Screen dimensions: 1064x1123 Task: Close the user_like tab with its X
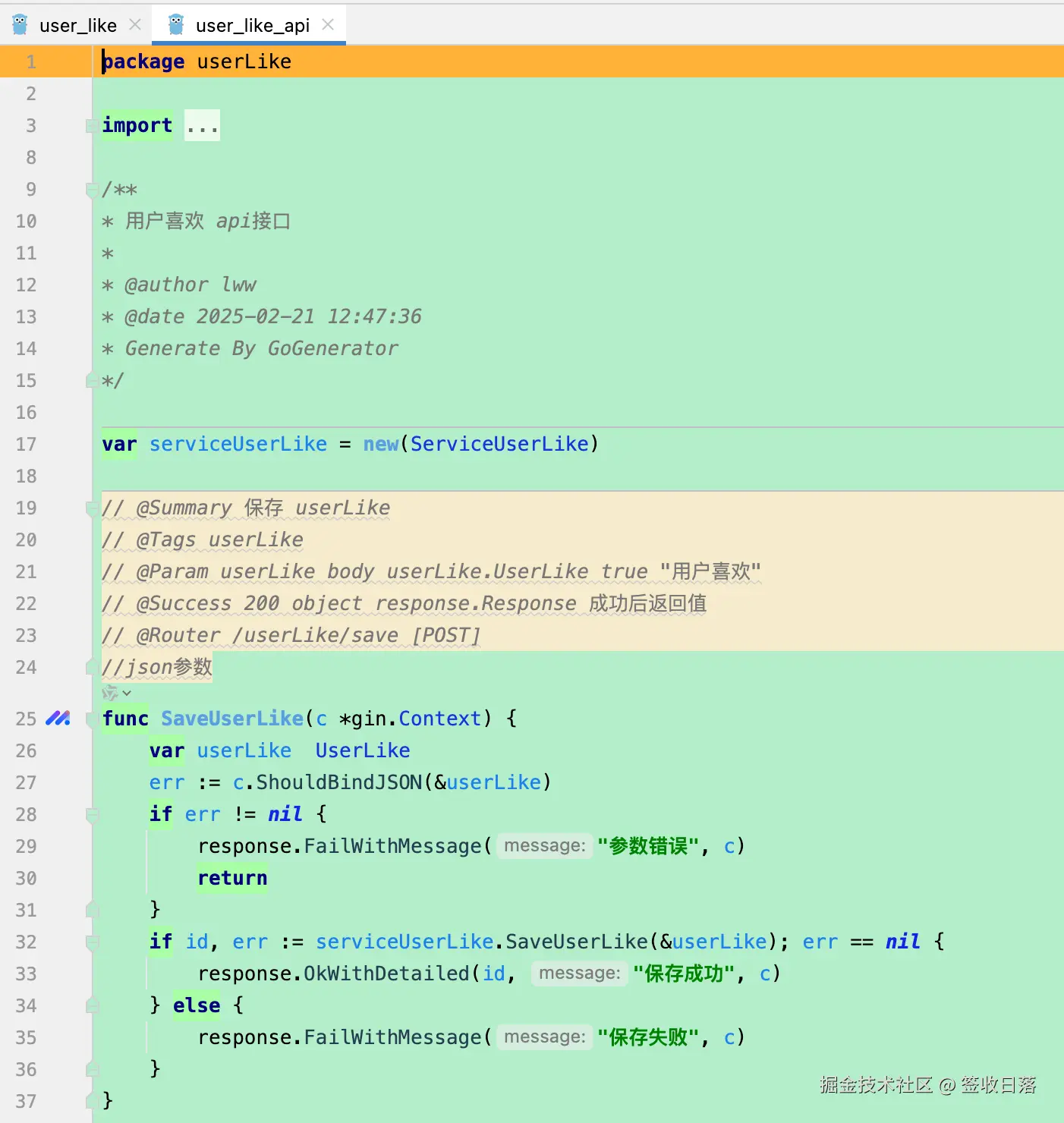(135, 24)
